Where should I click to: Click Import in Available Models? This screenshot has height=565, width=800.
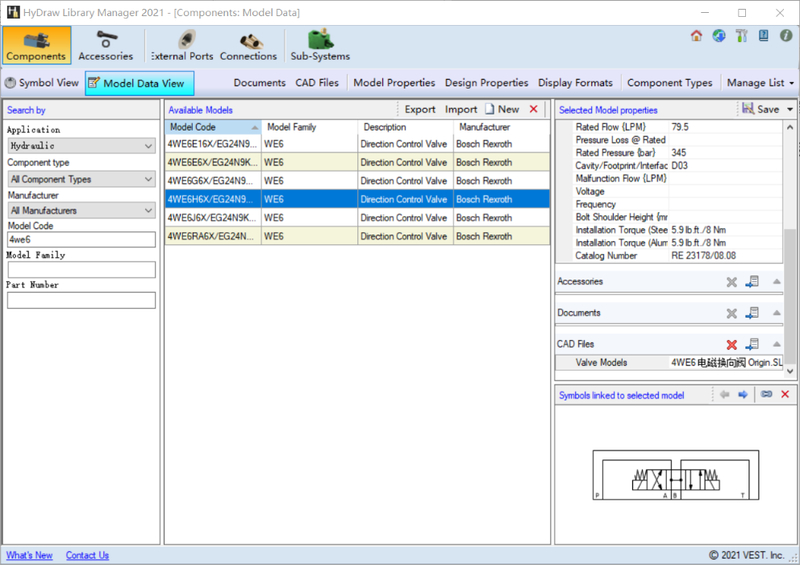461,109
